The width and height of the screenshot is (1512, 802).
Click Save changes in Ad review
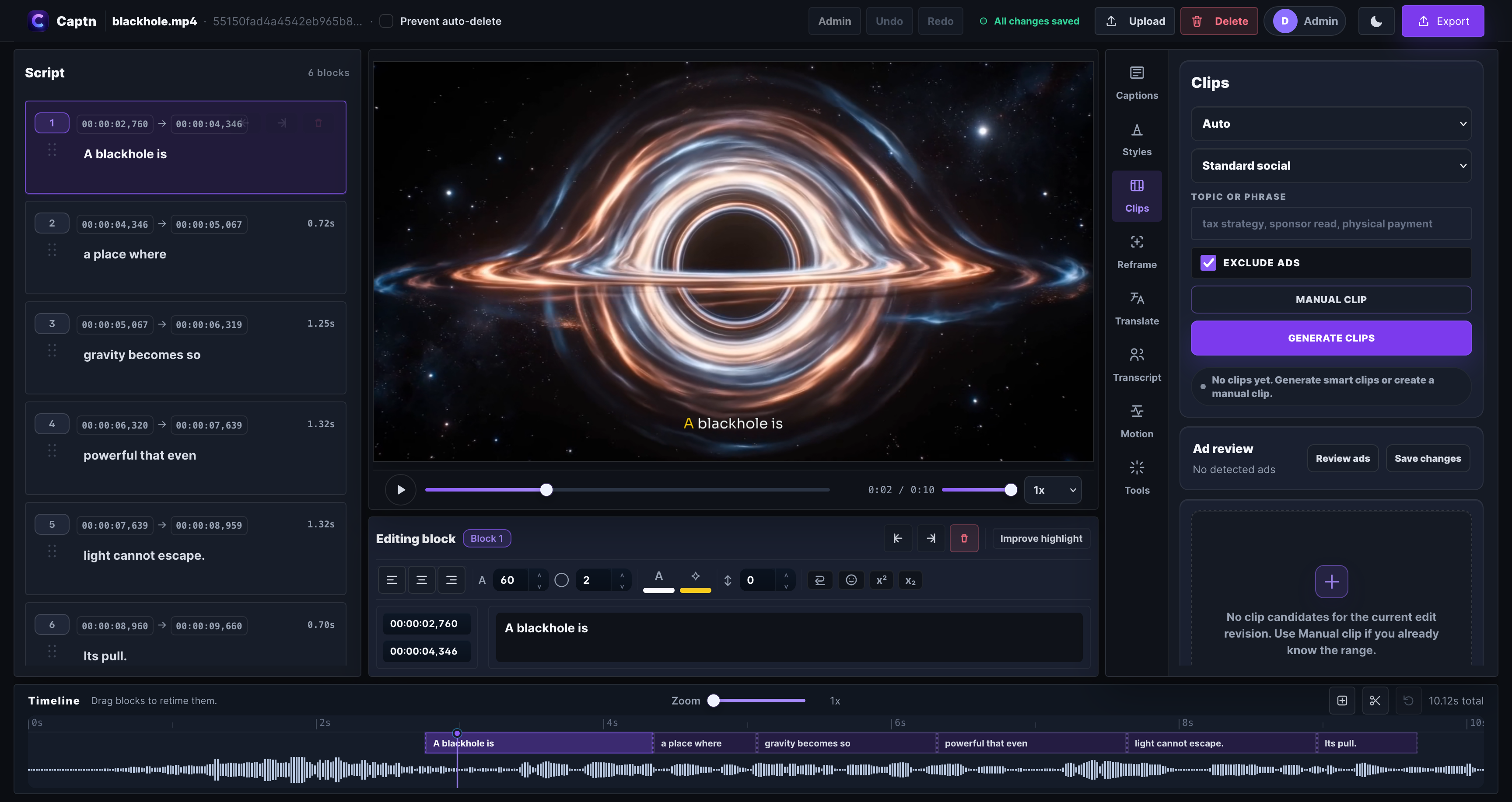point(1428,458)
